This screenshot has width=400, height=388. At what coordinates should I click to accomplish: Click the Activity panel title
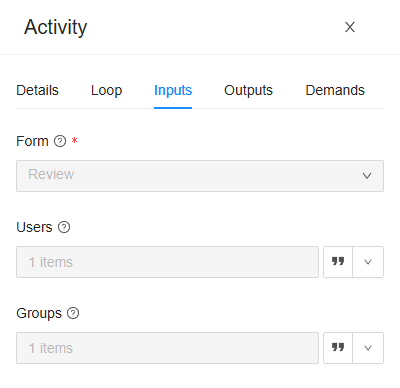[x=56, y=27]
